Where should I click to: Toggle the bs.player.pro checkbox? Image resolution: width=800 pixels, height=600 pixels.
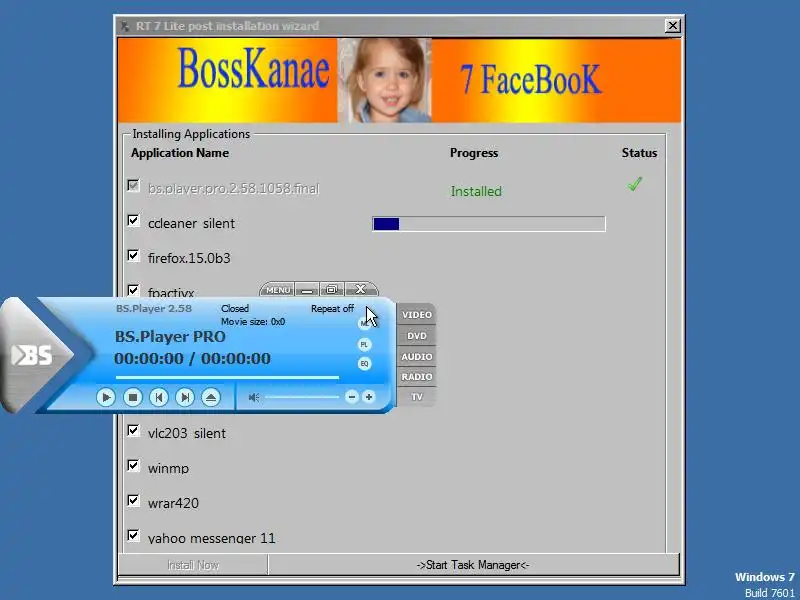pyautogui.click(x=133, y=185)
